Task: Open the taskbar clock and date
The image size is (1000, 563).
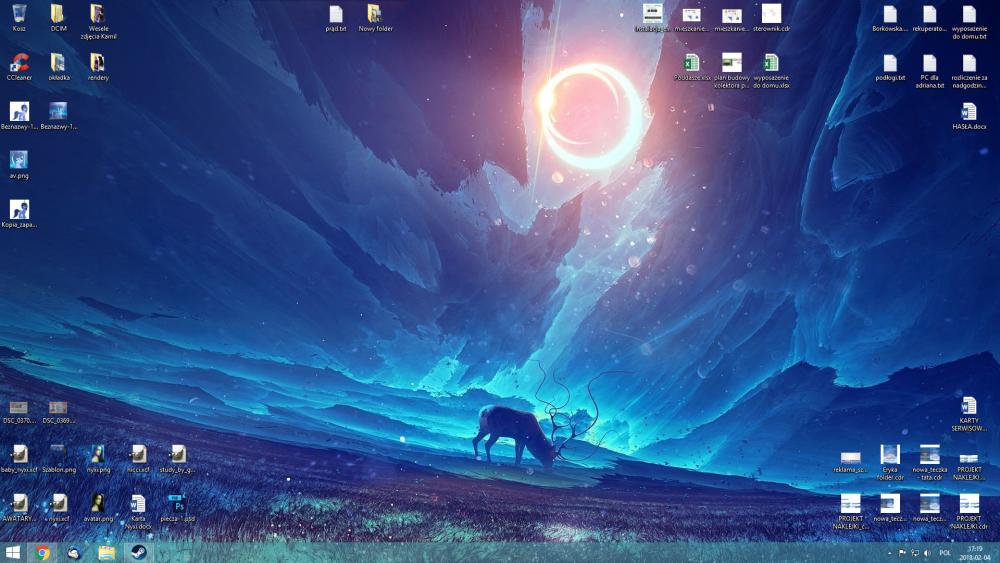Action: [975, 553]
